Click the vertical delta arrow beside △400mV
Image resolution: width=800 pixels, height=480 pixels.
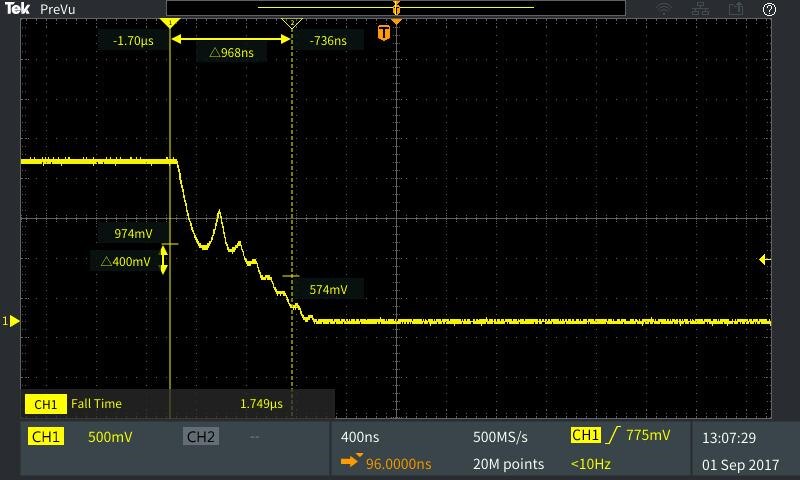[x=164, y=260]
